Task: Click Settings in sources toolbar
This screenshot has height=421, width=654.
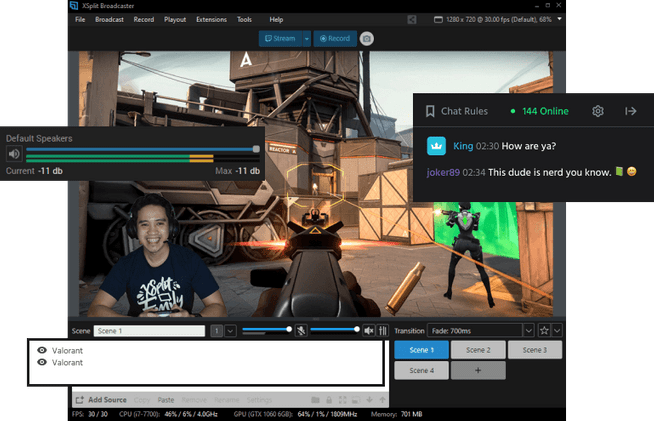Action: tap(259, 400)
